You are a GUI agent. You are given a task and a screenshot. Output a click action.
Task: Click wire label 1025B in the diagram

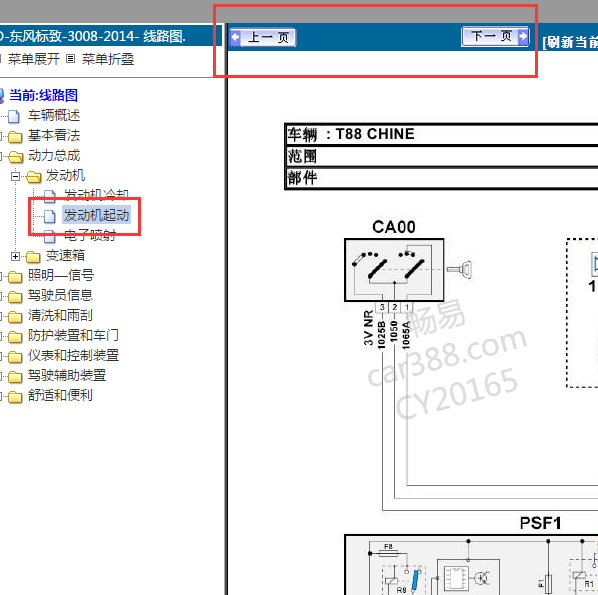(x=381, y=335)
